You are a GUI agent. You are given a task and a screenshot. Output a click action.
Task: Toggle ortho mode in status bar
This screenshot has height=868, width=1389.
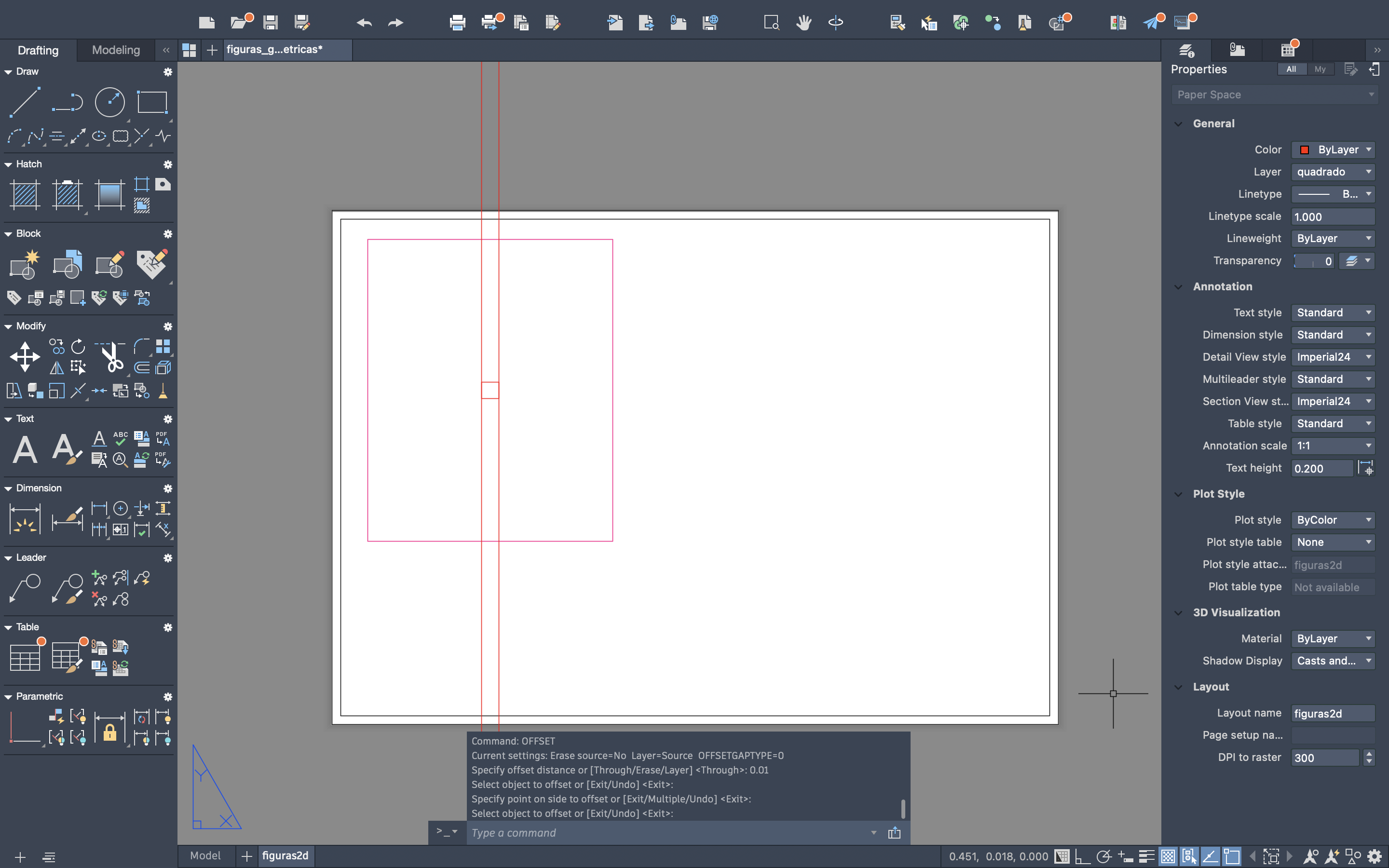[x=1082, y=856]
